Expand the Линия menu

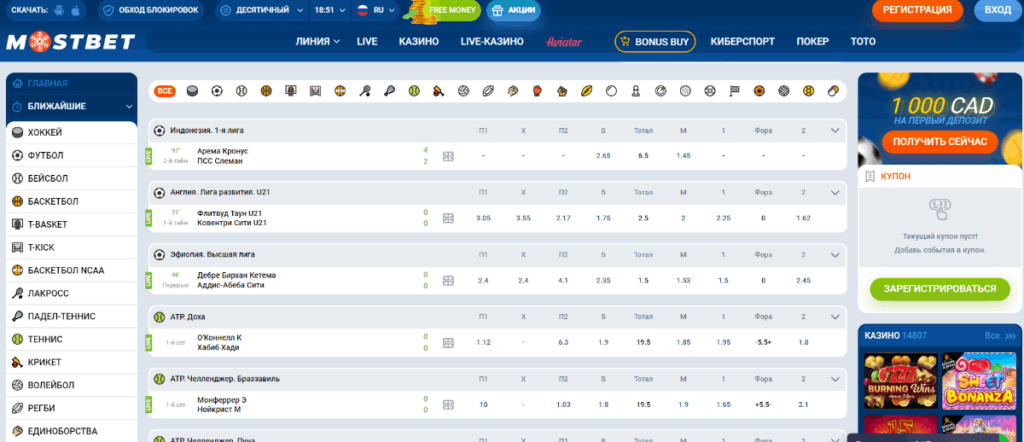(317, 41)
